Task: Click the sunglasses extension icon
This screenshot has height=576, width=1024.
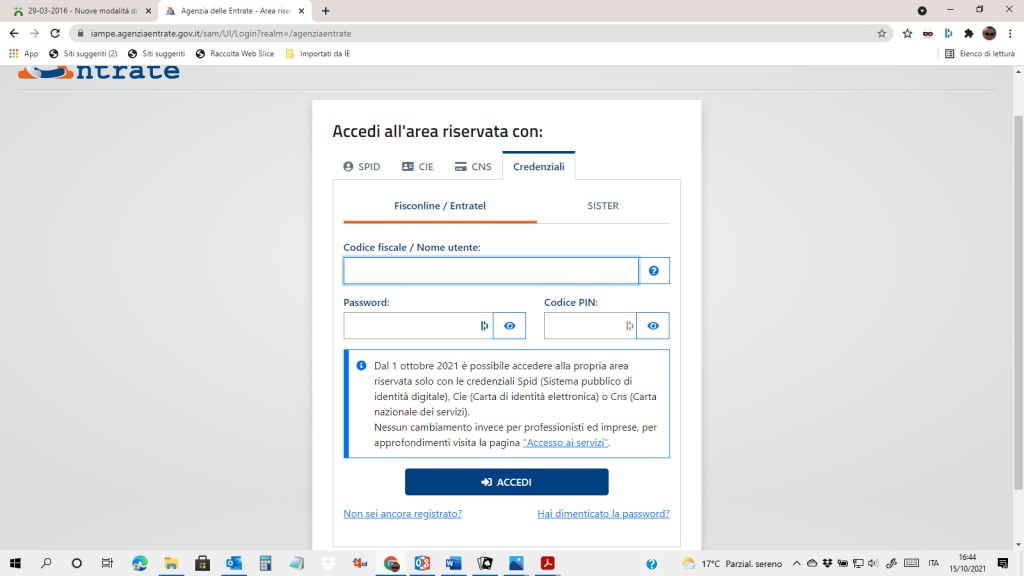Action: point(927,33)
